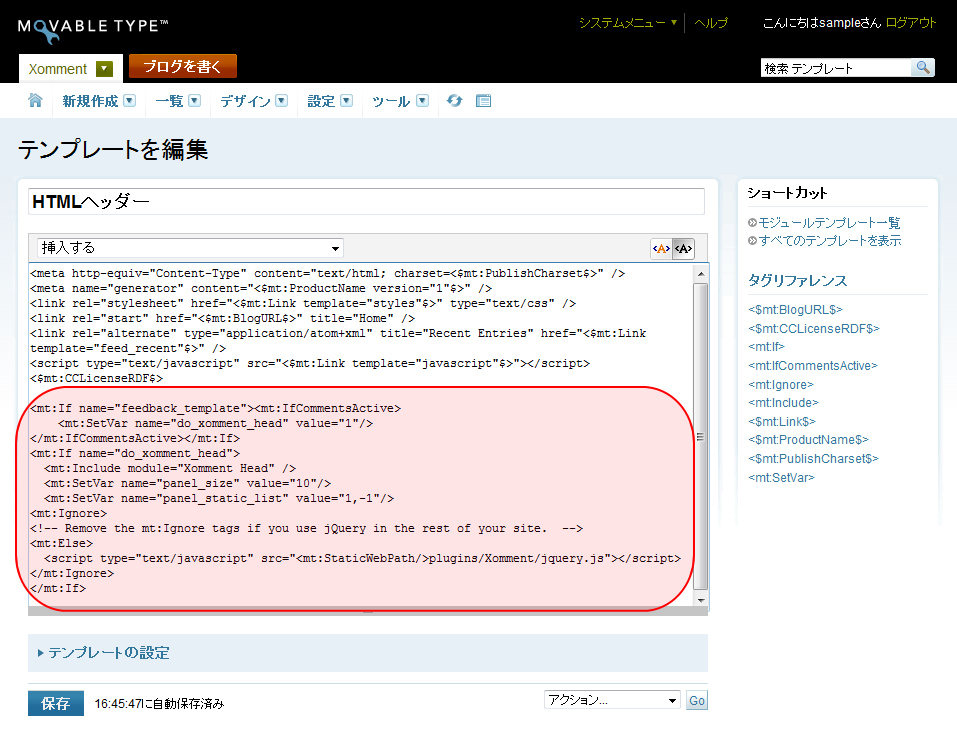Click the ヘルプ link
This screenshot has height=733, width=957.
click(x=710, y=23)
